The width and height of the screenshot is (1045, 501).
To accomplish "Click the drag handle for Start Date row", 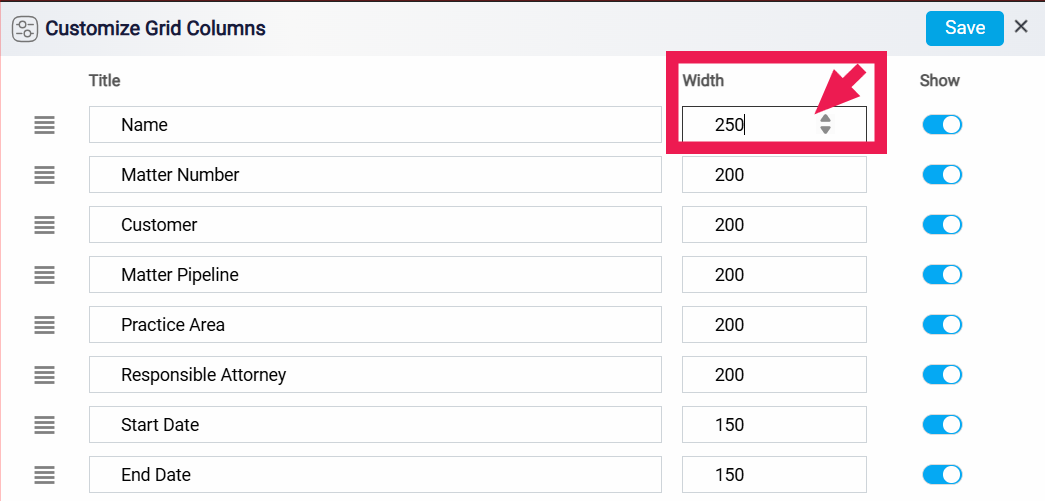I will click(x=44, y=424).
